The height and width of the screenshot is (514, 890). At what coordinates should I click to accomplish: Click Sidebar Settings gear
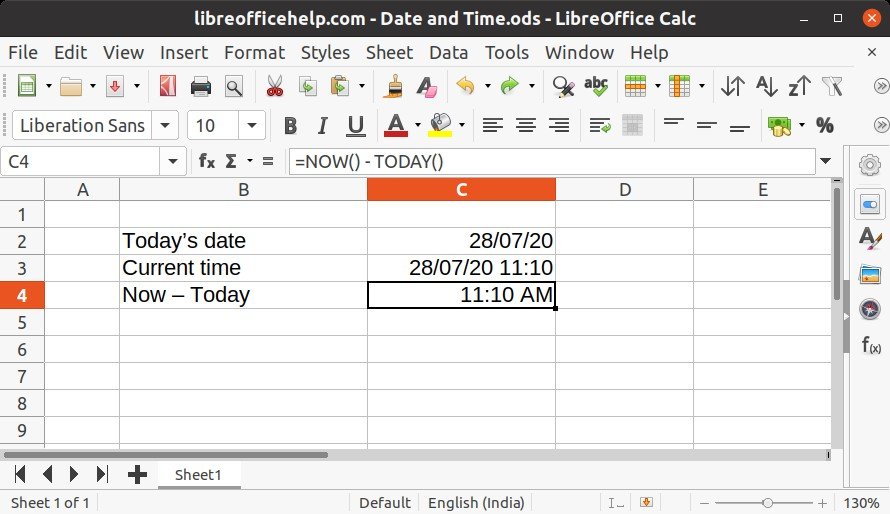coord(870,165)
